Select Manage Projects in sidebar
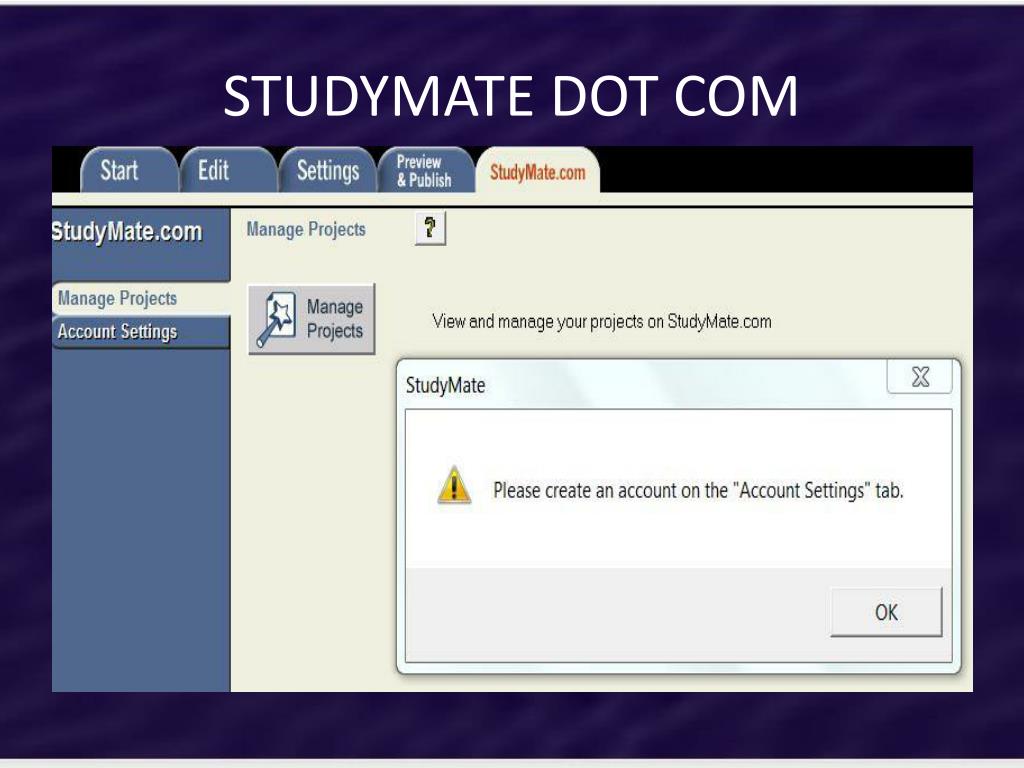The image size is (1024, 768). 140,298
